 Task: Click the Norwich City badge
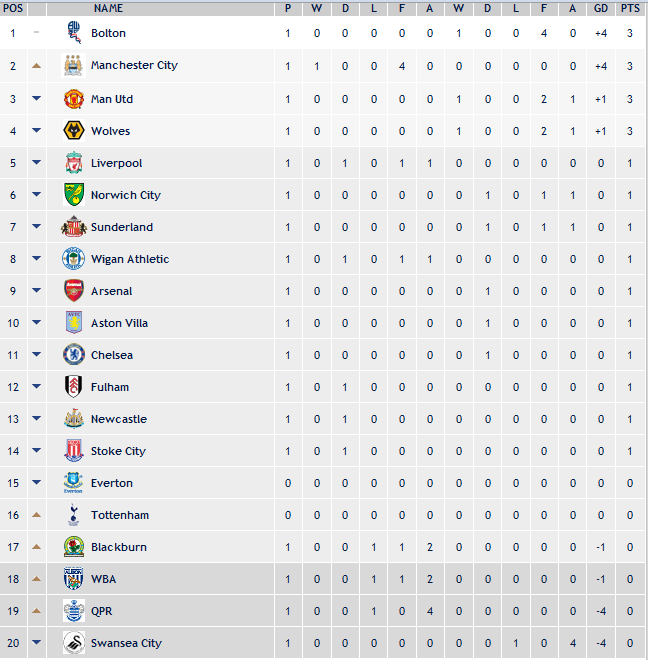point(73,195)
